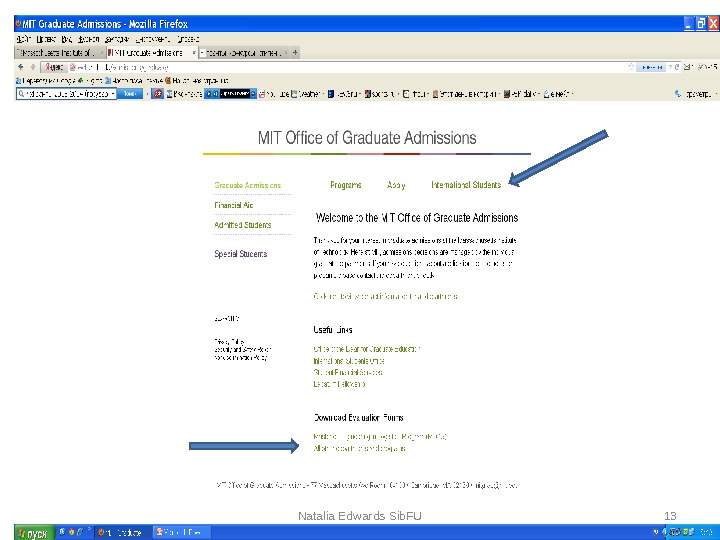Click the bookmark star in address bar
The height and width of the screenshot is (540, 720).
click(x=631, y=67)
